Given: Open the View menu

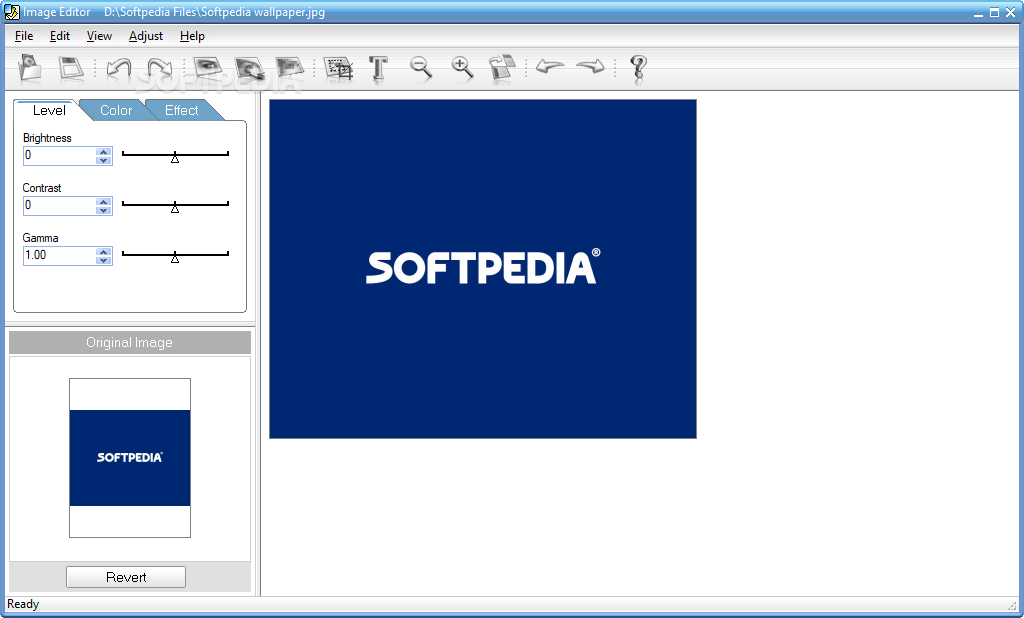Looking at the screenshot, I should [x=99, y=36].
